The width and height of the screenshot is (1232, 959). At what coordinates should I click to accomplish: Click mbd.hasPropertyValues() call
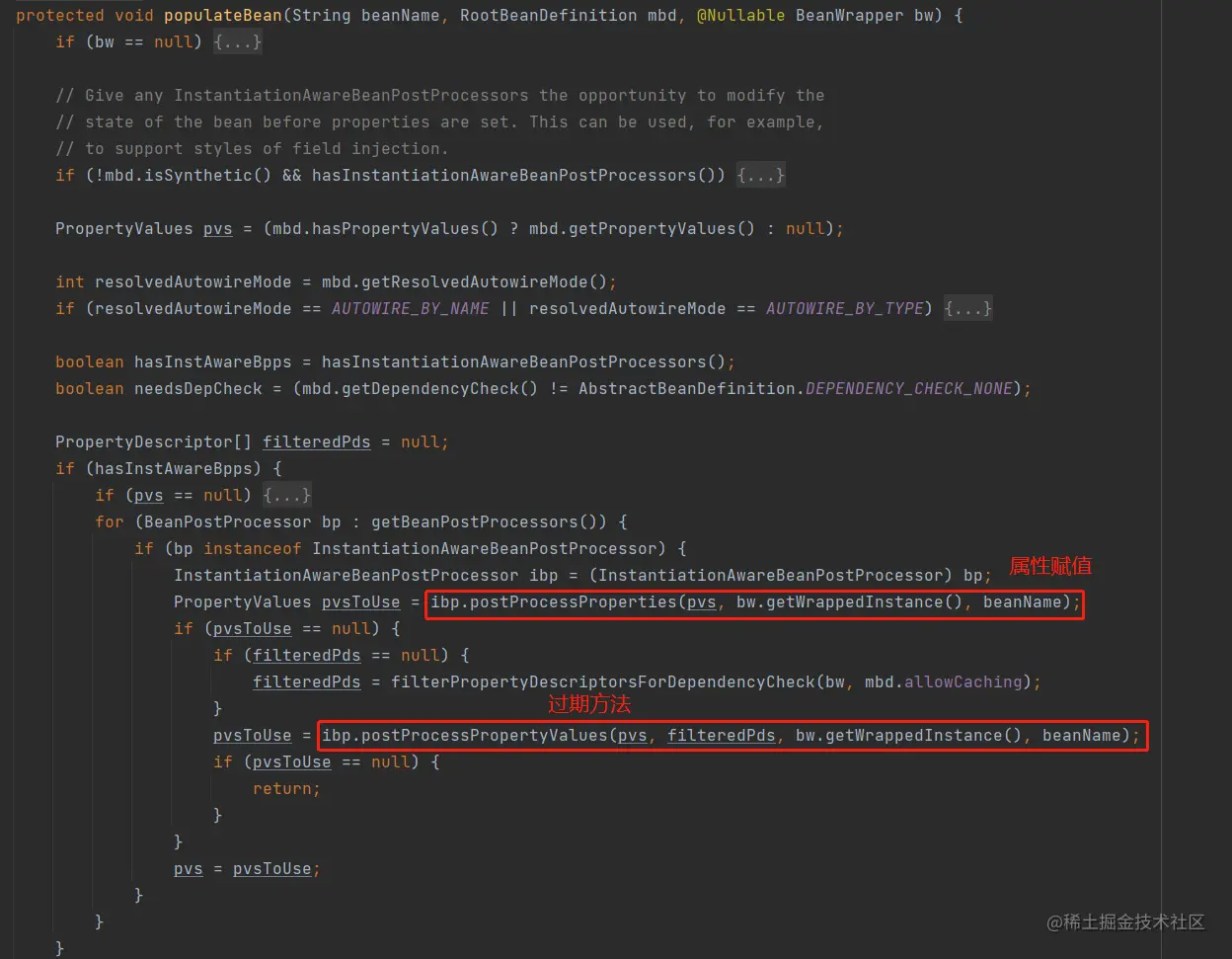(386, 229)
